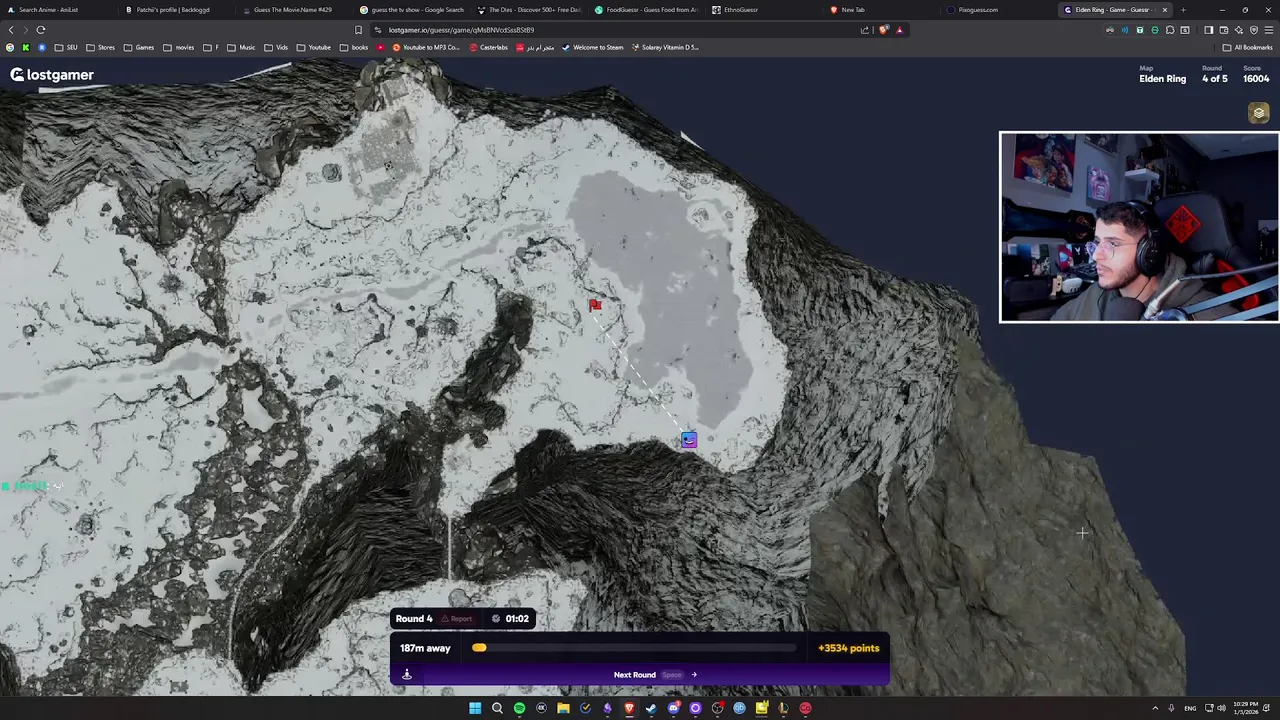Open Brave Shields icon
The image size is (1280, 720).
(884, 30)
